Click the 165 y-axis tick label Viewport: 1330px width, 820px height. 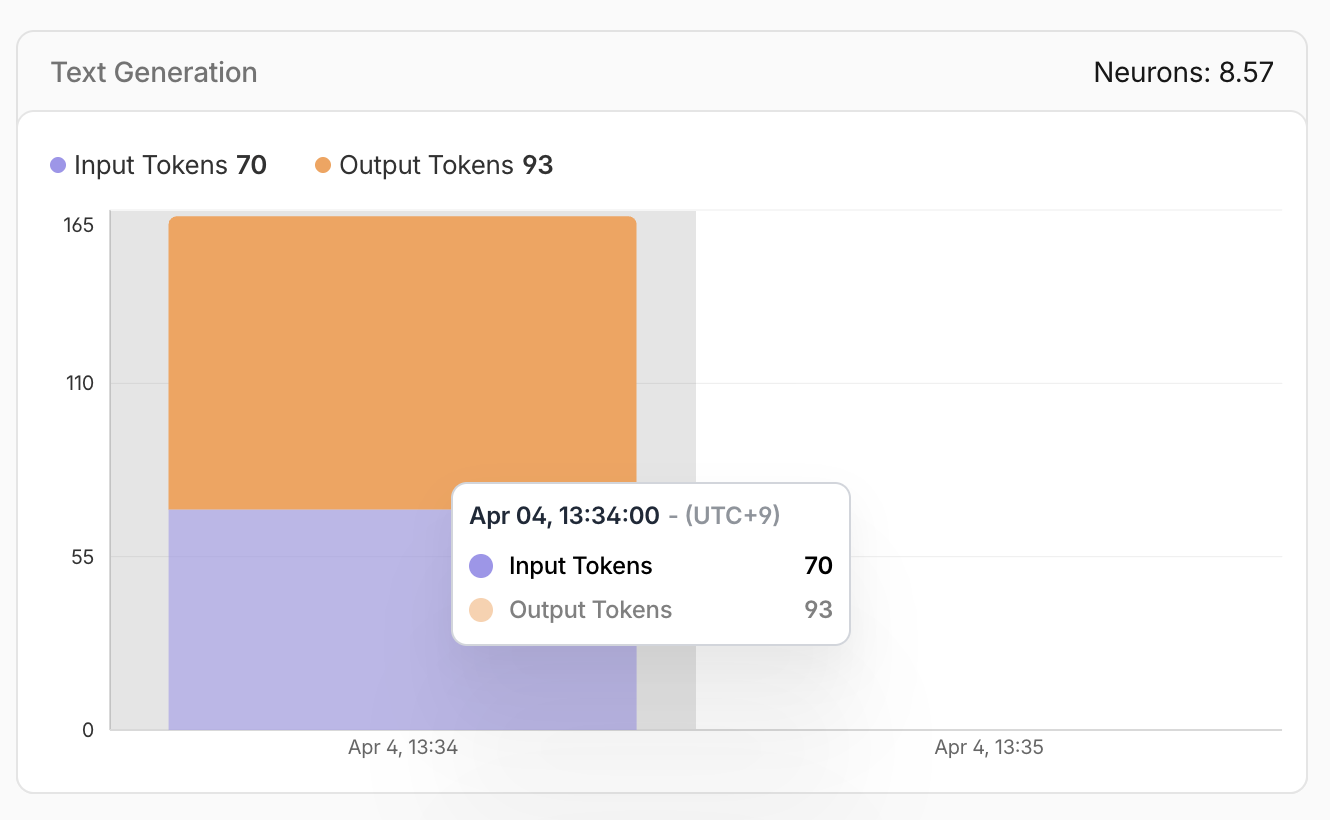pyautogui.click(x=79, y=225)
